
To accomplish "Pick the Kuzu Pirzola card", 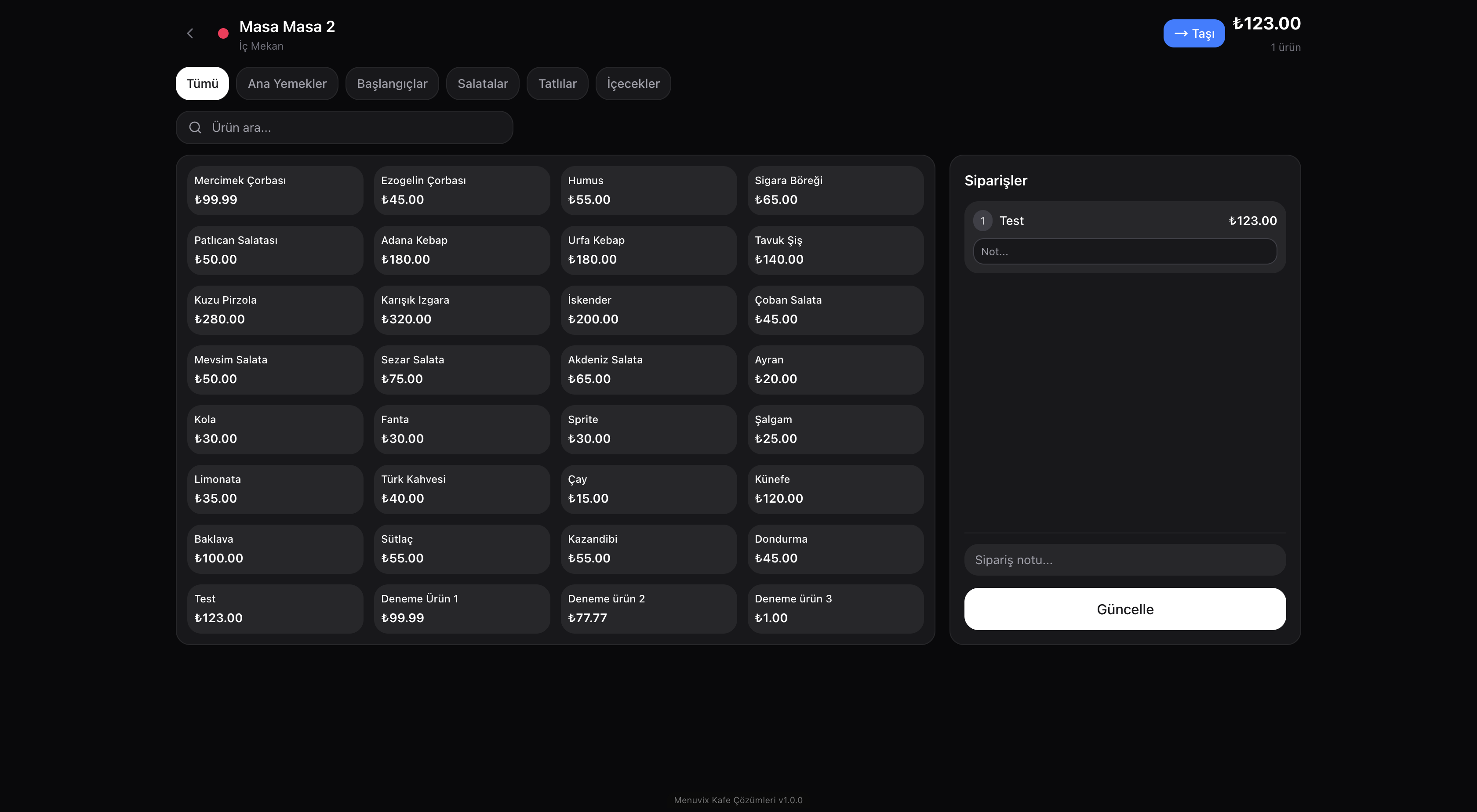I will [275, 310].
